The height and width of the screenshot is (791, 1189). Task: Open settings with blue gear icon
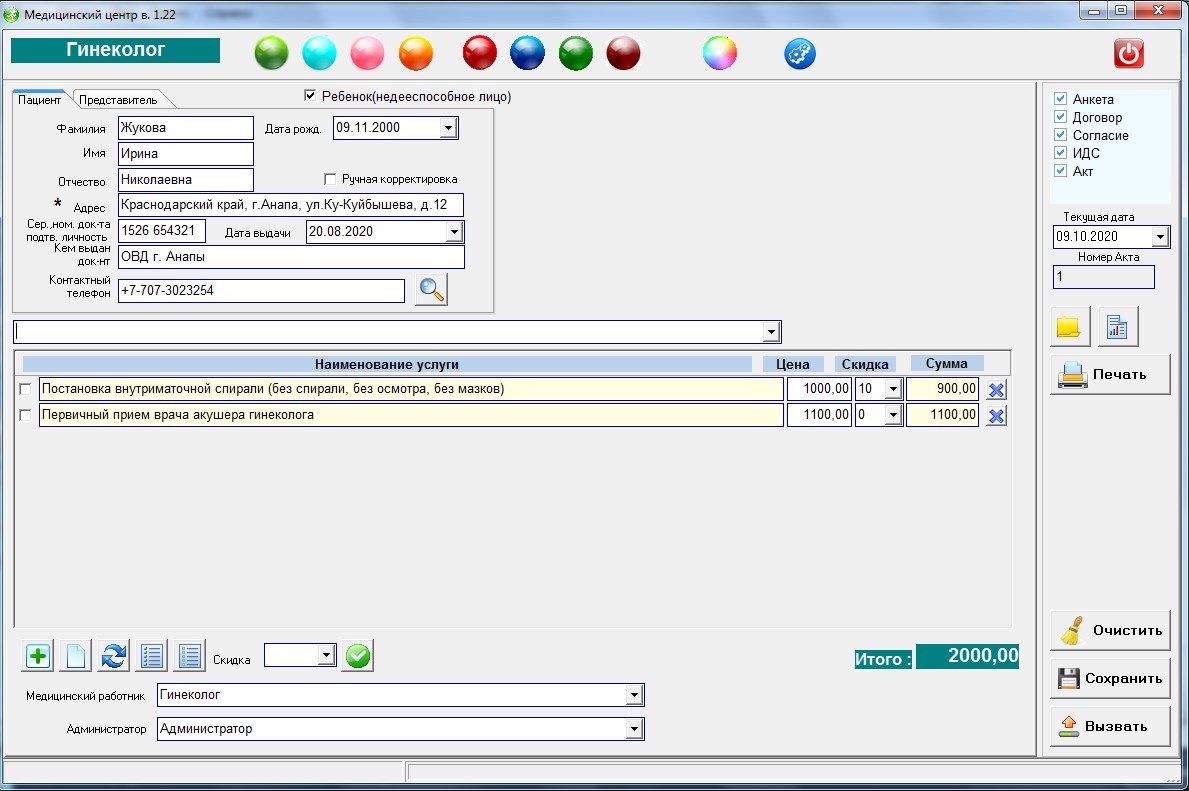point(800,54)
